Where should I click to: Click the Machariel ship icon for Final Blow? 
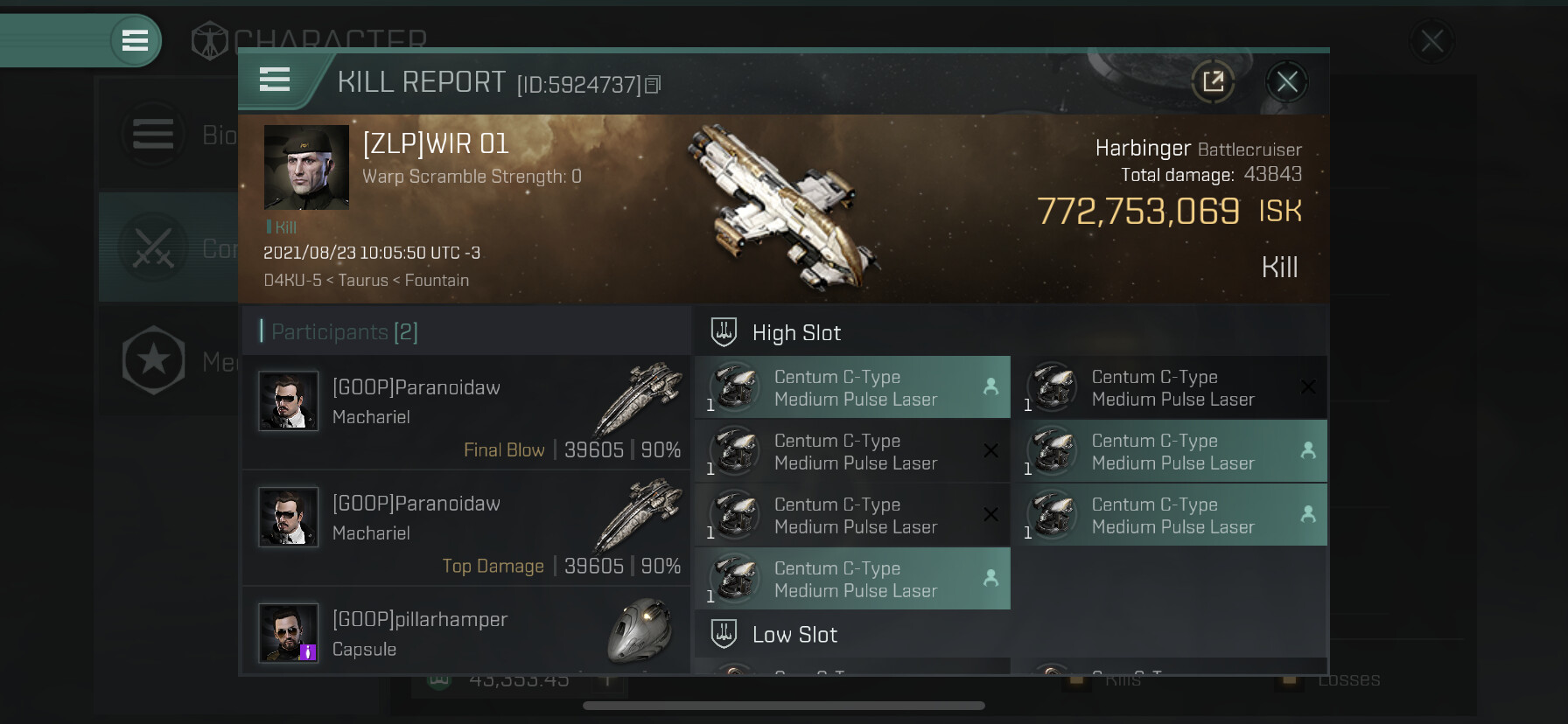(x=640, y=398)
